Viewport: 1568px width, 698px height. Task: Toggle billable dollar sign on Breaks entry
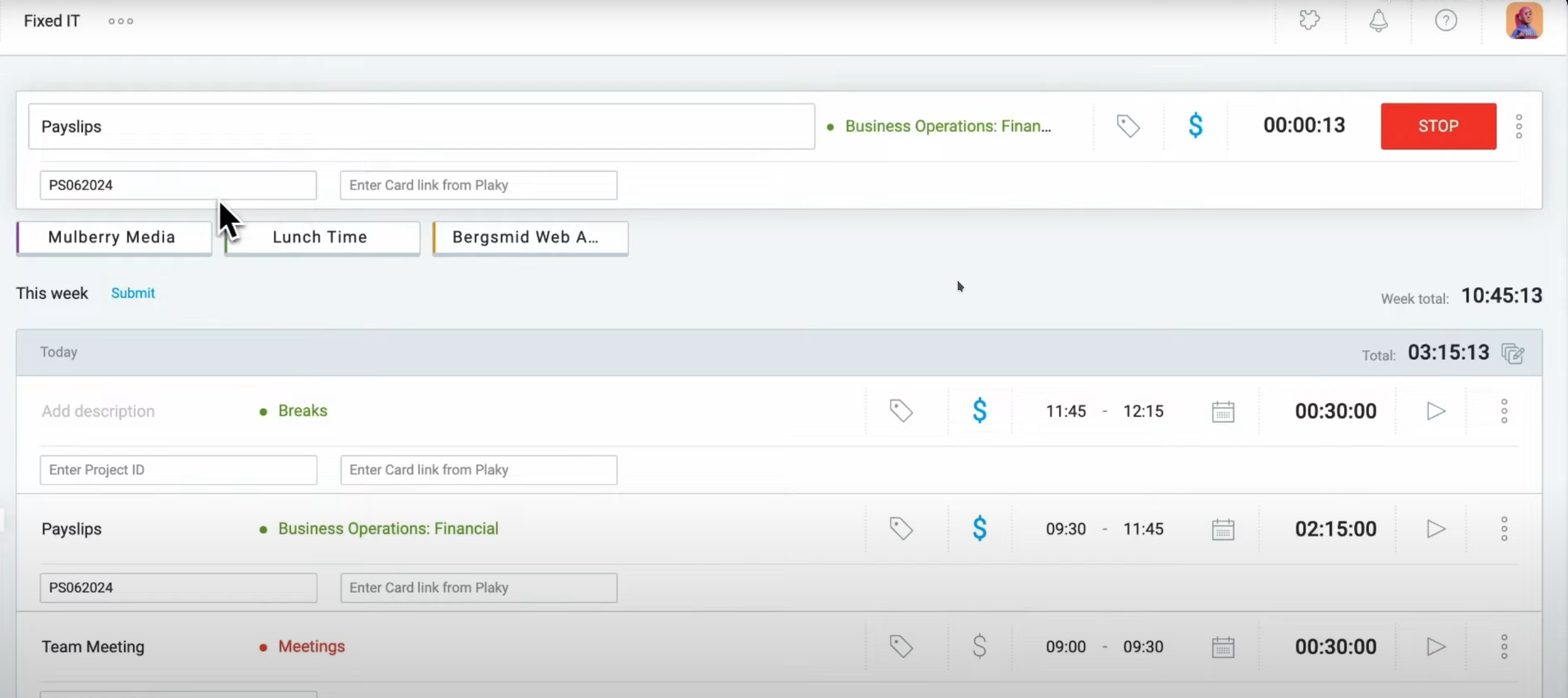pyautogui.click(x=979, y=411)
